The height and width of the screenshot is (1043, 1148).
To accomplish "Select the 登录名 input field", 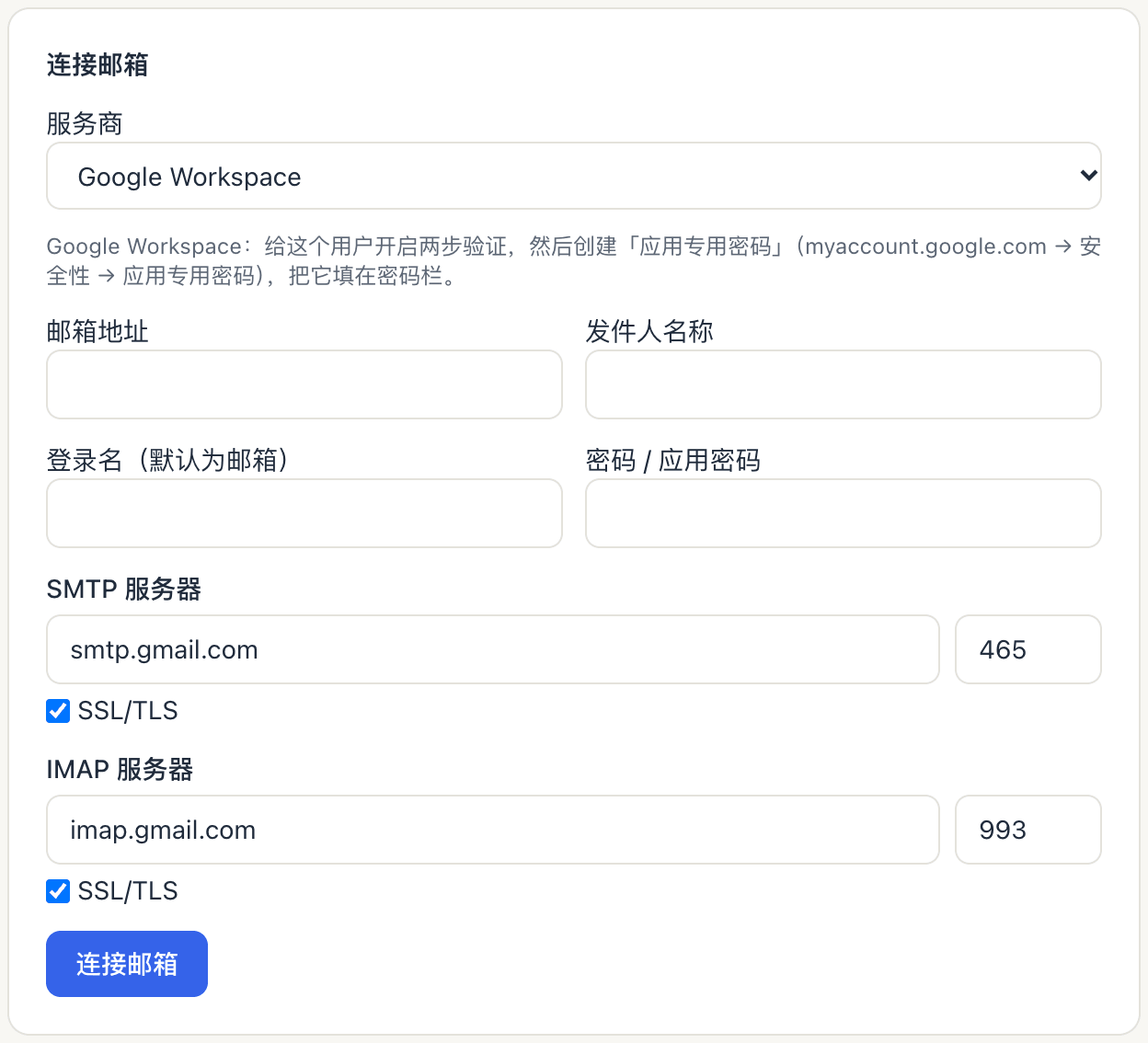I will [x=304, y=513].
